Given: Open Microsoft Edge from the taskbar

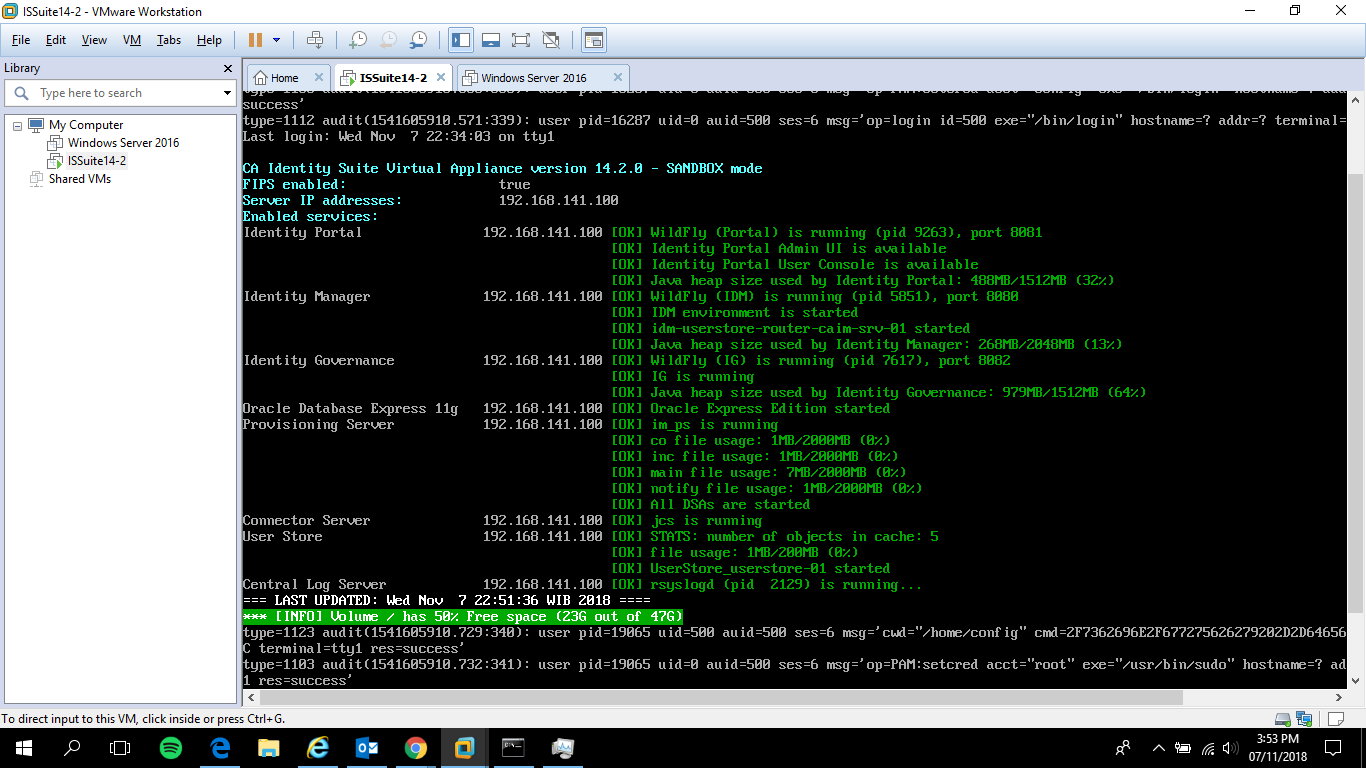Looking at the screenshot, I should [220, 747].
